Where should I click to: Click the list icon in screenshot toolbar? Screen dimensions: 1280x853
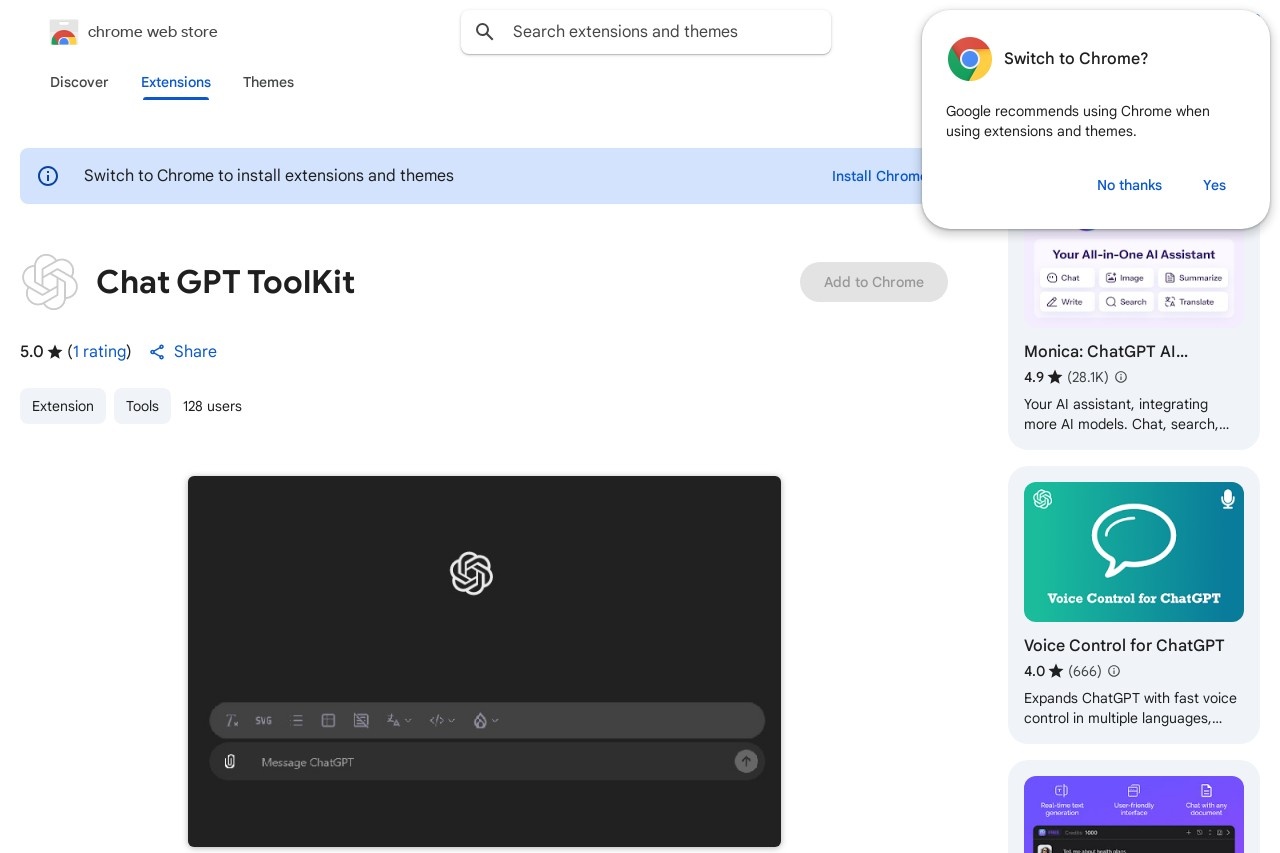(x=297, y=720)
